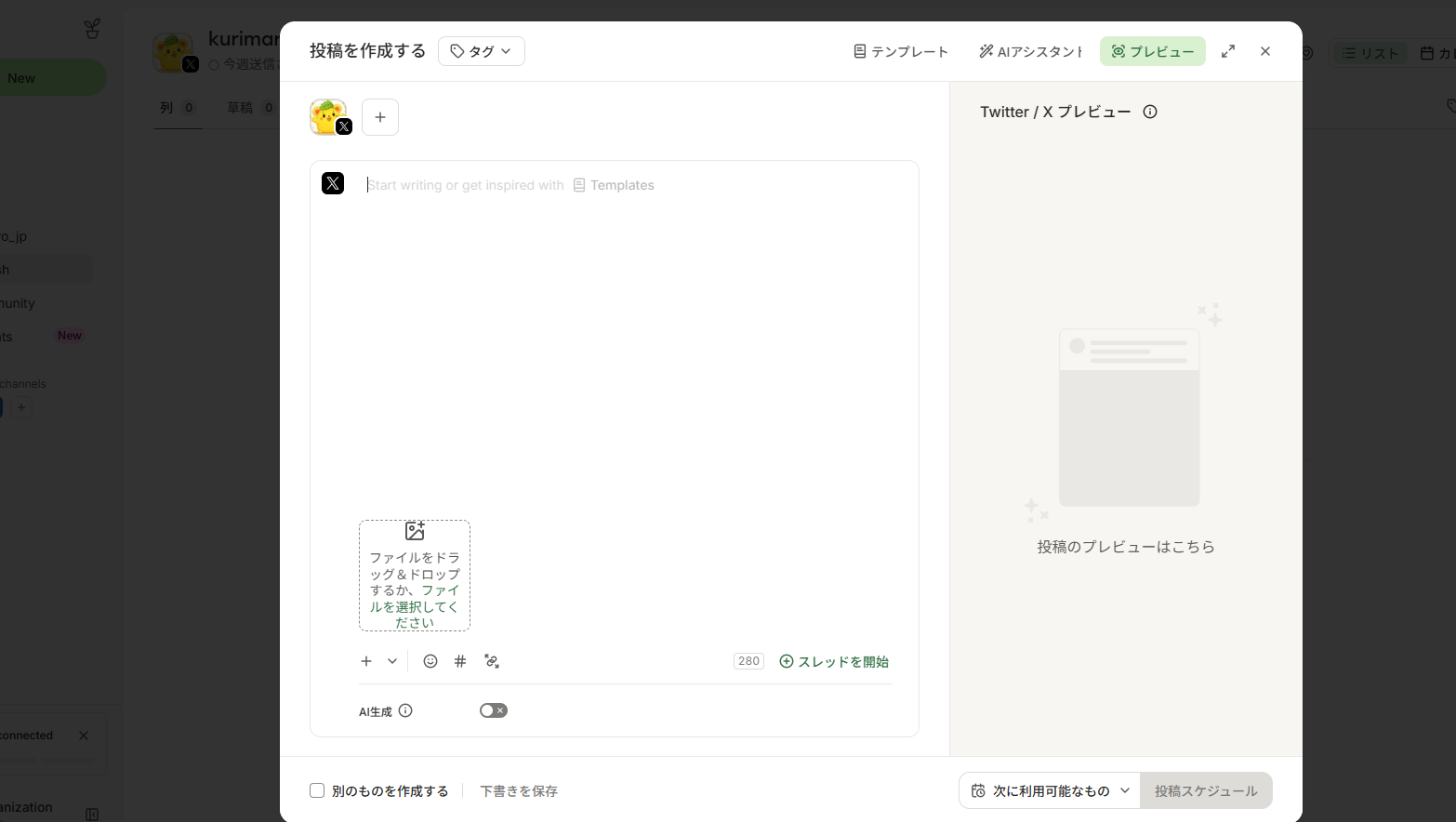Click the sprout logo icon in the sidebar
Screen dimensions: 1456x822
click(92, 29)
